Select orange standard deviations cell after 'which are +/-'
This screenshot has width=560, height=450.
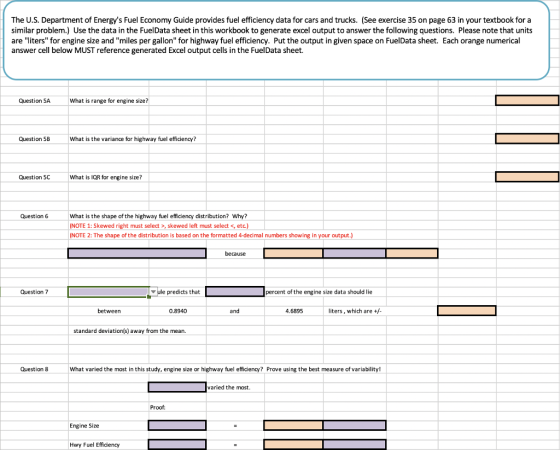click(x=467, y=311)
